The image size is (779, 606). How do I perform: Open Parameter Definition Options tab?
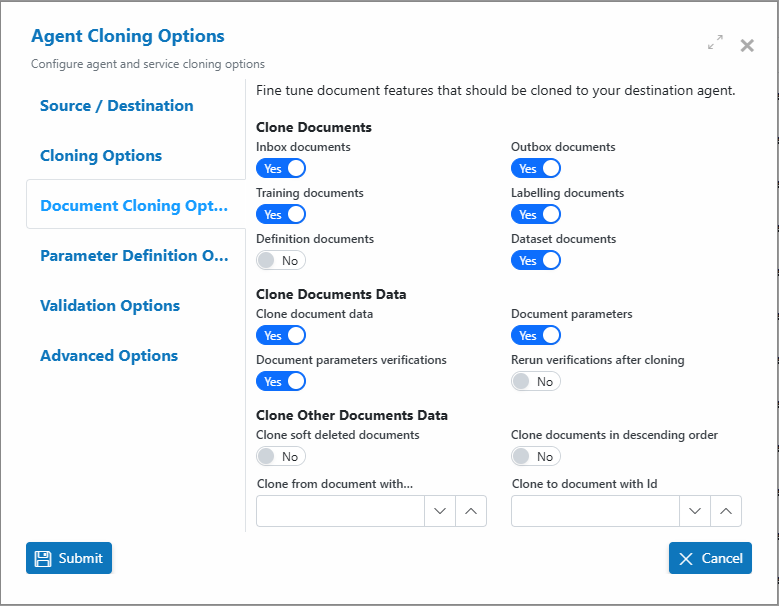[x=134, y=256]
